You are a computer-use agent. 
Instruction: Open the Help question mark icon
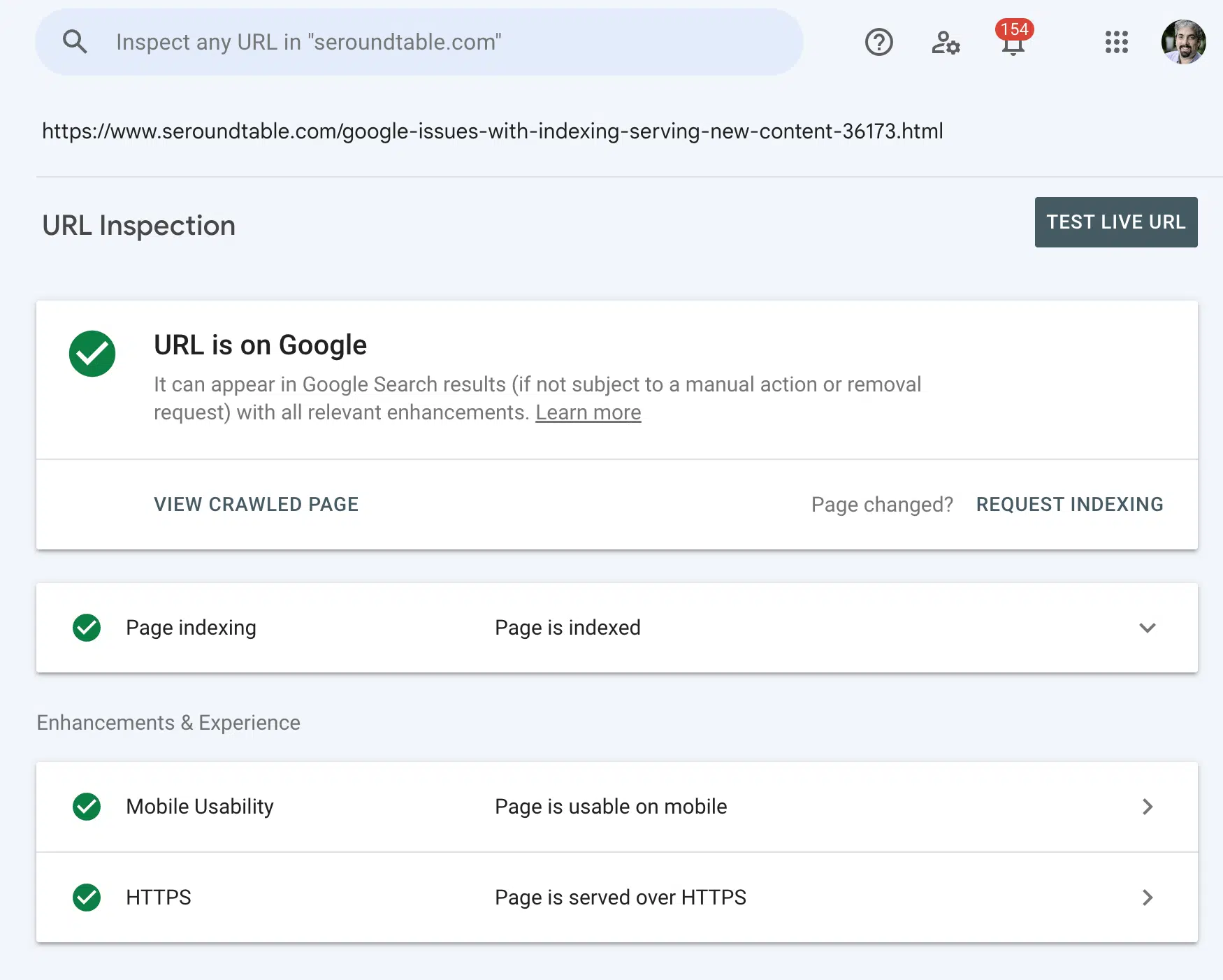878,43
